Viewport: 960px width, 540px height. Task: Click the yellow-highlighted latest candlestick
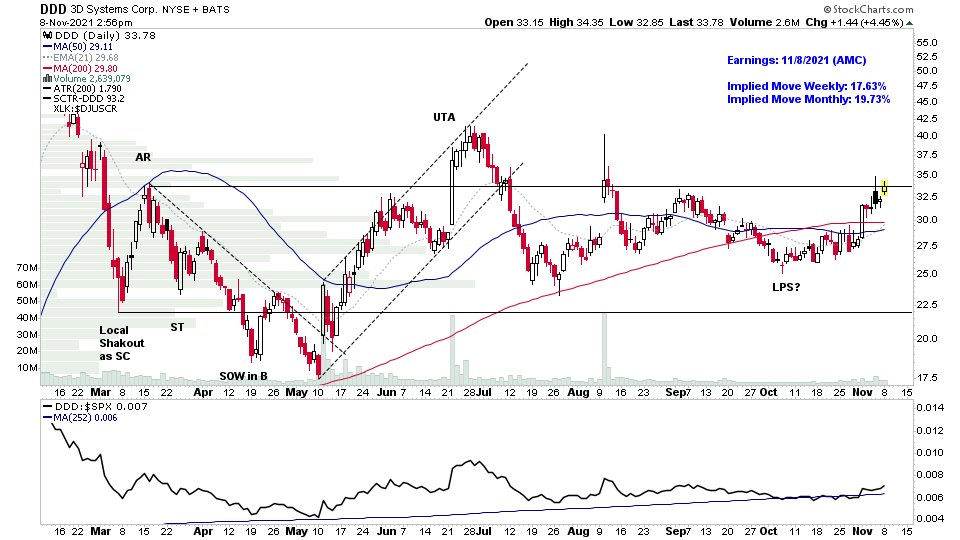(x=885, y=188)
